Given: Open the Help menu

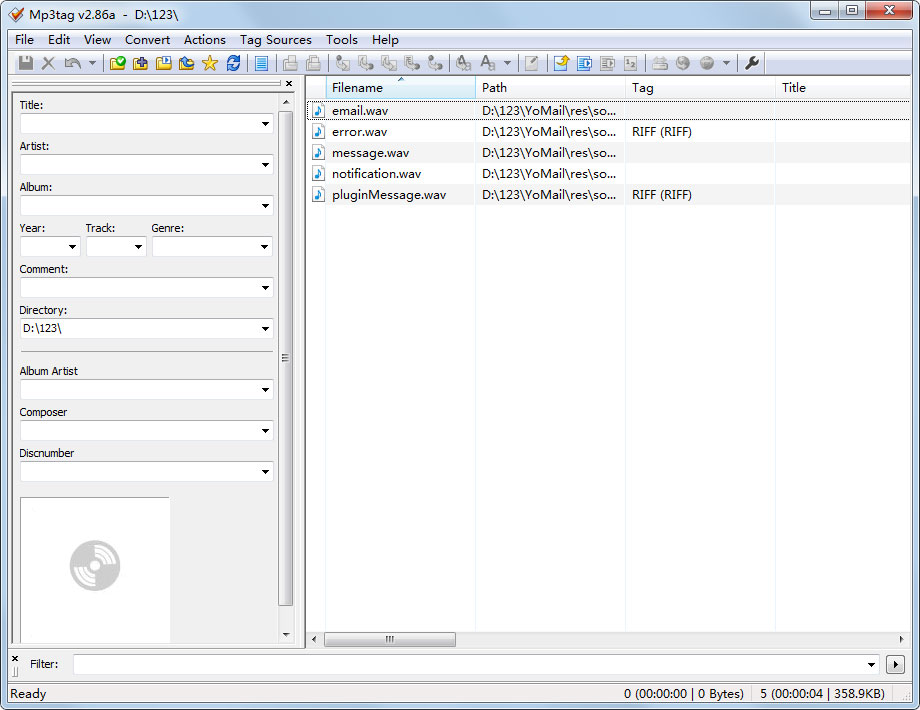Looking at the screenshot, I should point(385,39).
